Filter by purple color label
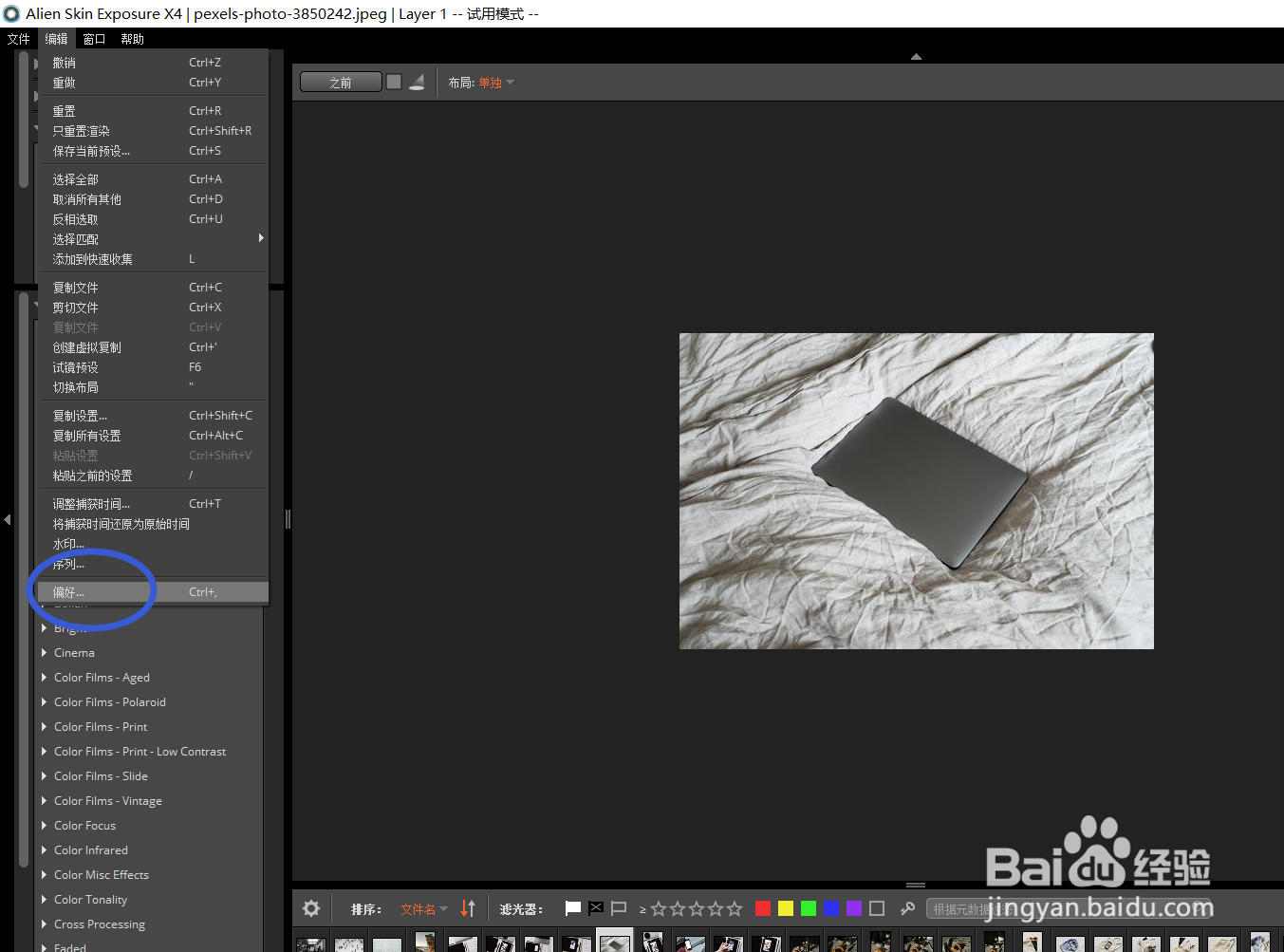 [x=853, y=908]
